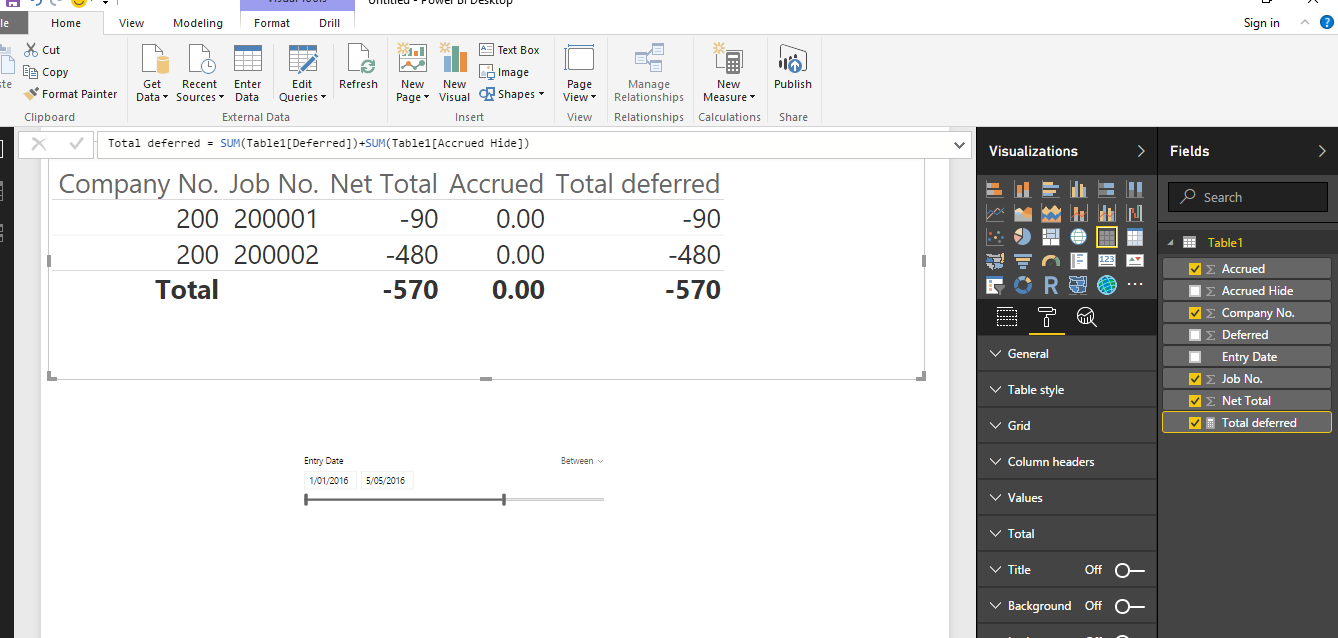The height and width of the screenshot is (638, 1338).
Task: Commit the formula with checkmark icon
Action: click(x=76, y=144)
